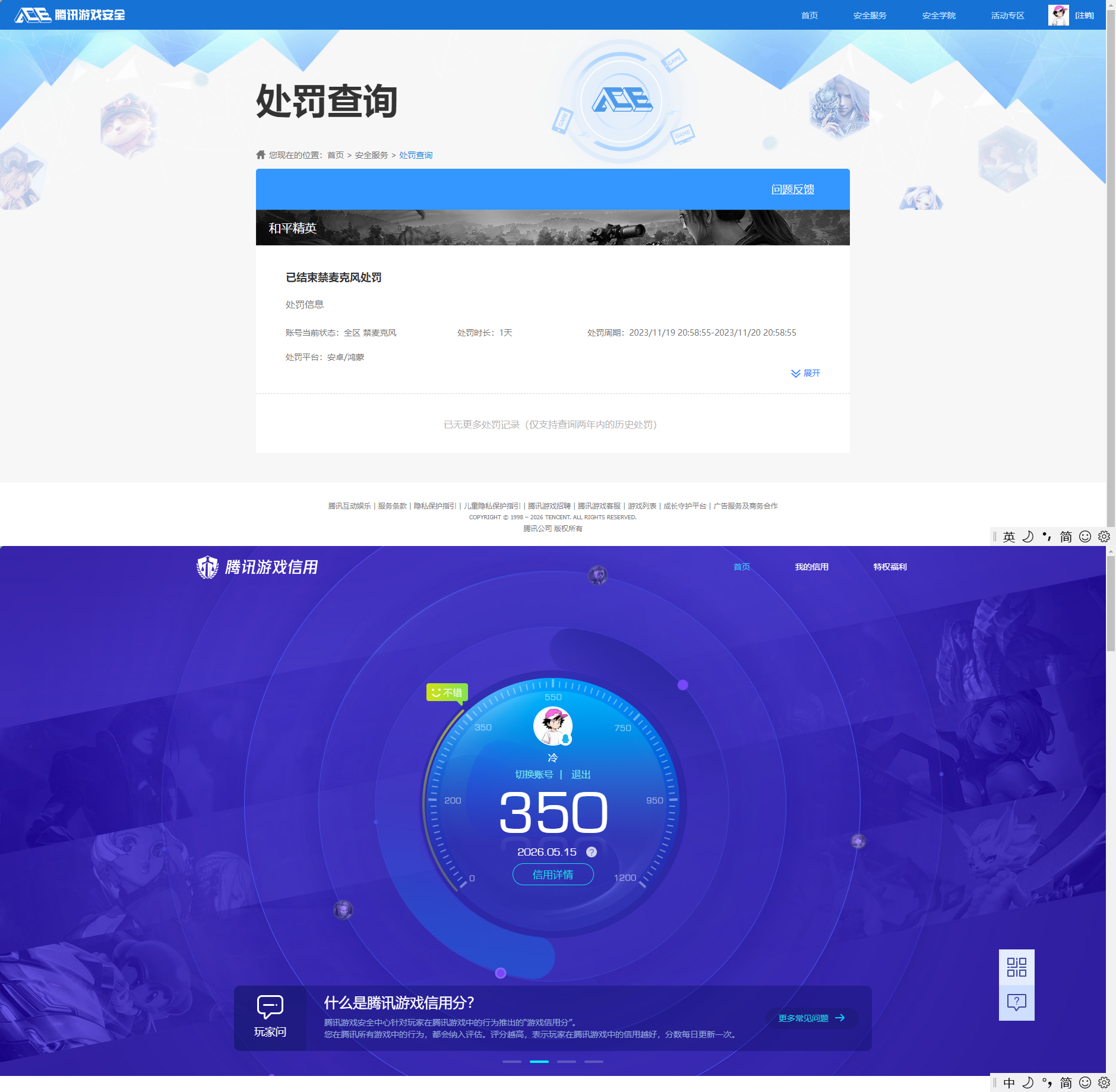The height and width of the screenshot is (1092, 1116).
Task: Open emoji panel in lower IME bar
Action: (x=1085, y=1083)
